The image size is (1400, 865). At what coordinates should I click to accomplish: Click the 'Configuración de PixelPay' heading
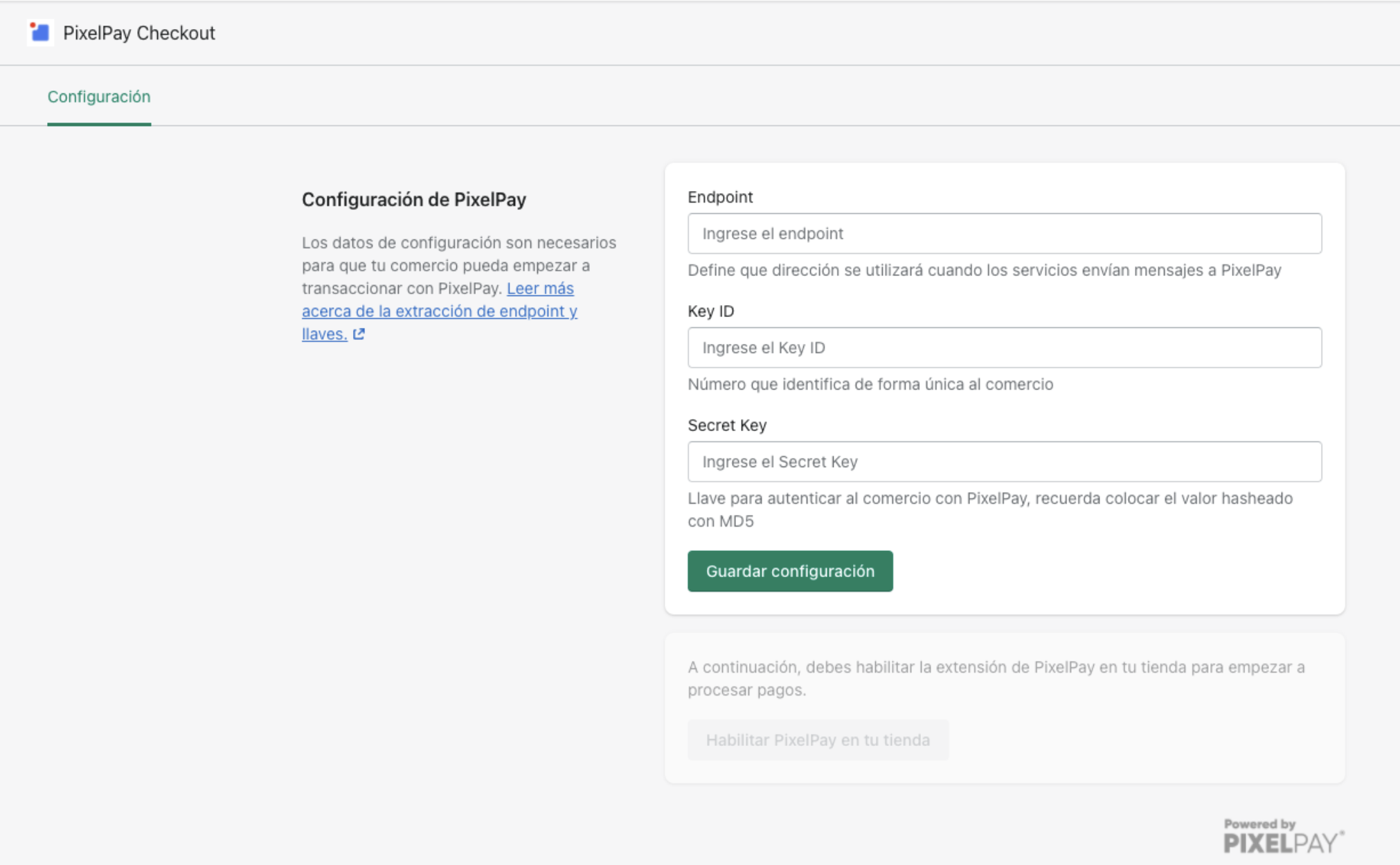[414, 199]
